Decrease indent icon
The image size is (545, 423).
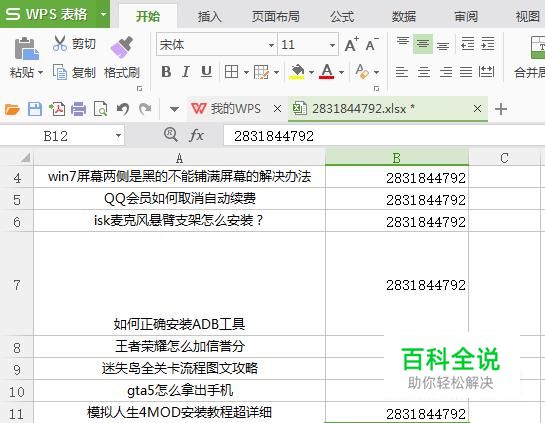(x=467, y=44)
